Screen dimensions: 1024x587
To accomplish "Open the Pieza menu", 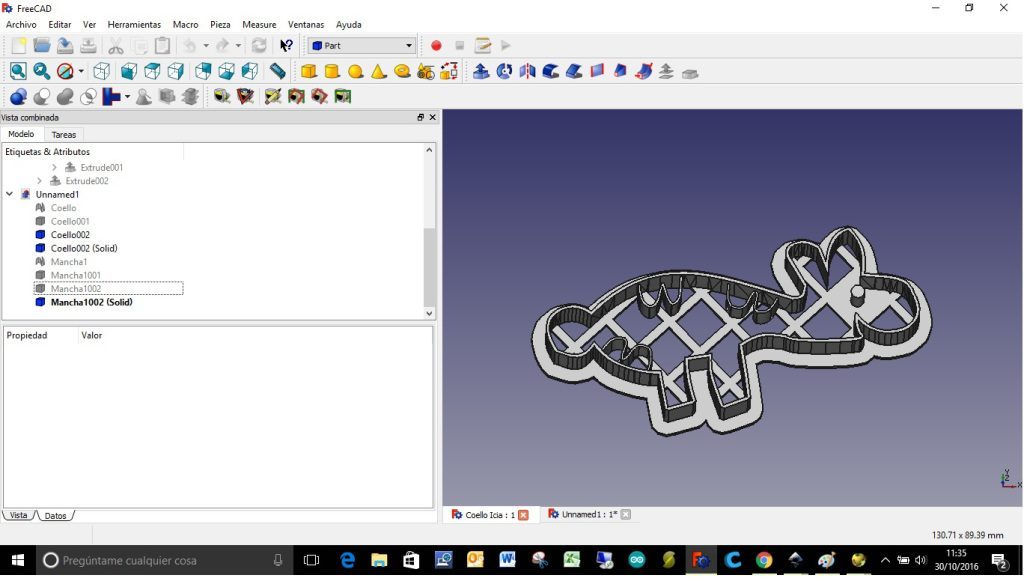I will pos(219,24).
